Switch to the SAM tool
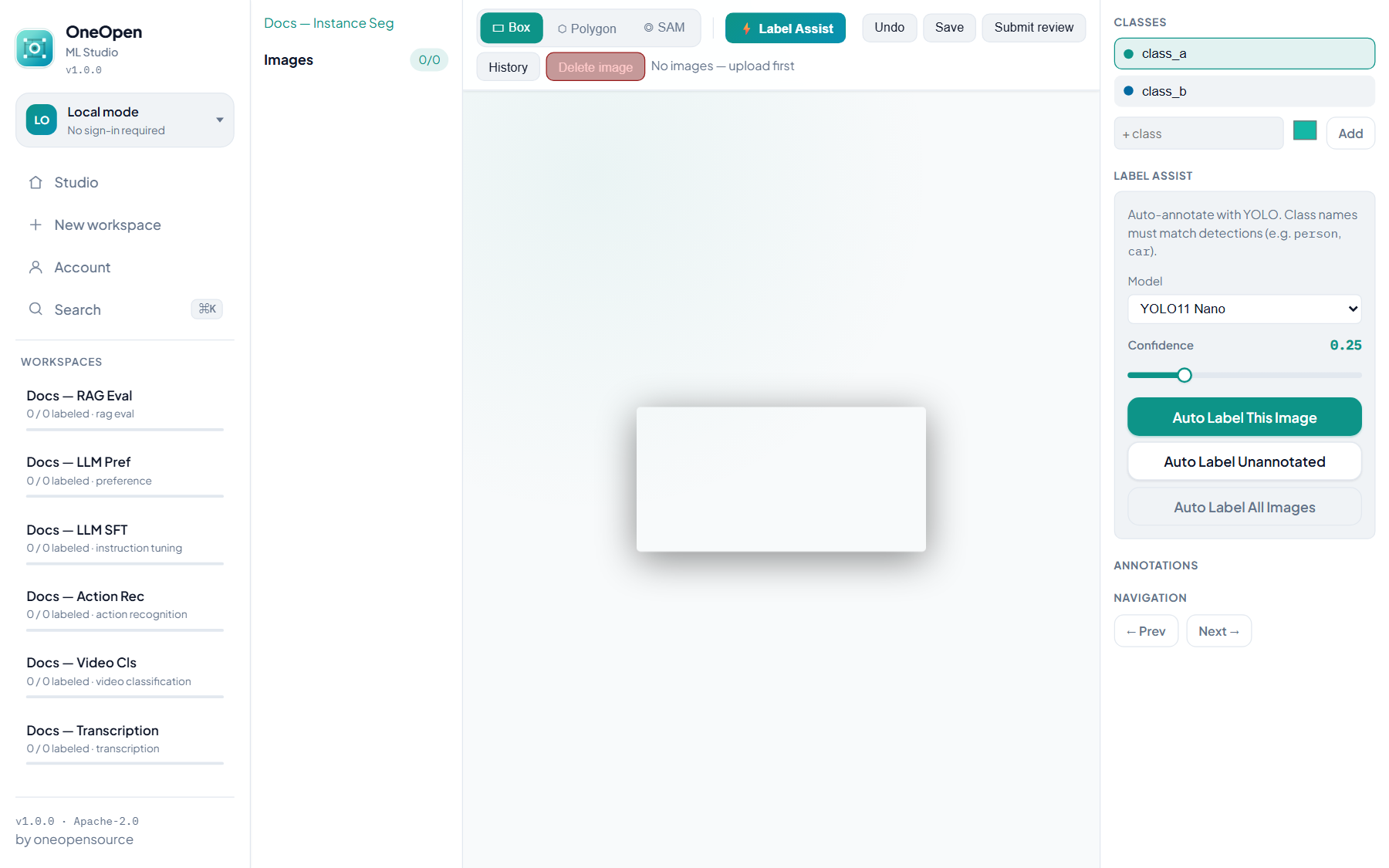The height and width of the screenshot is (868, 1389). click(664, 28)
